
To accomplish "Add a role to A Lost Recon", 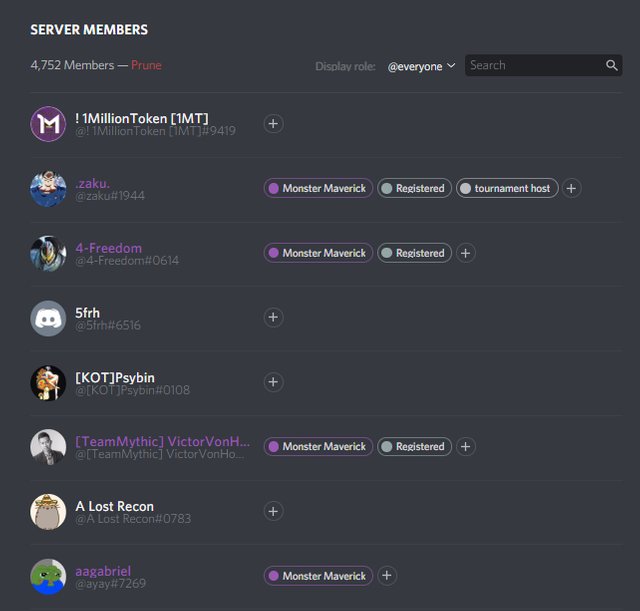I will click(x=273, y=511).
